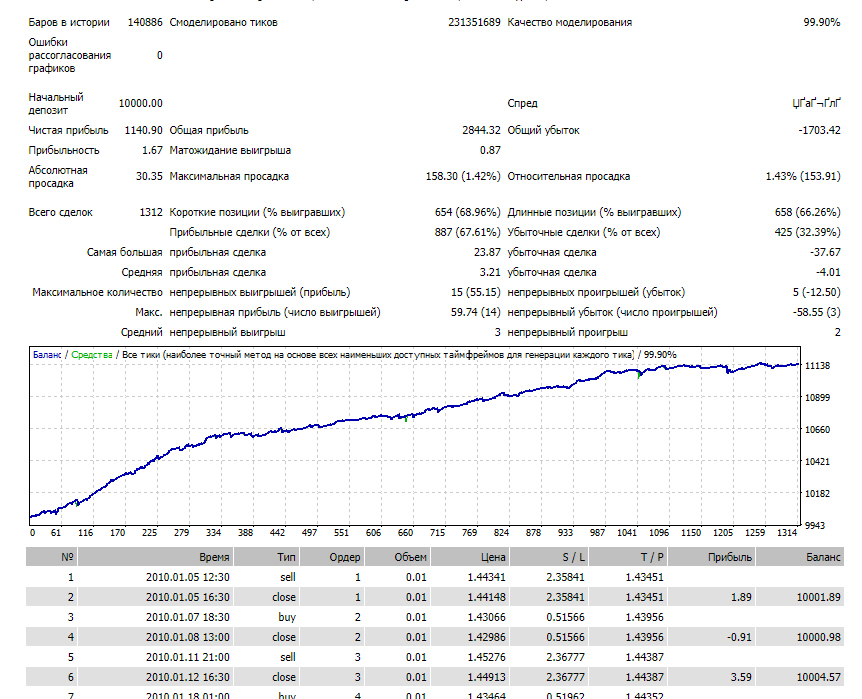The height and width of the screenshot is (699, 862).
Task: Select trade time 2010.01.05 12:30
Action: pos(187,577)
